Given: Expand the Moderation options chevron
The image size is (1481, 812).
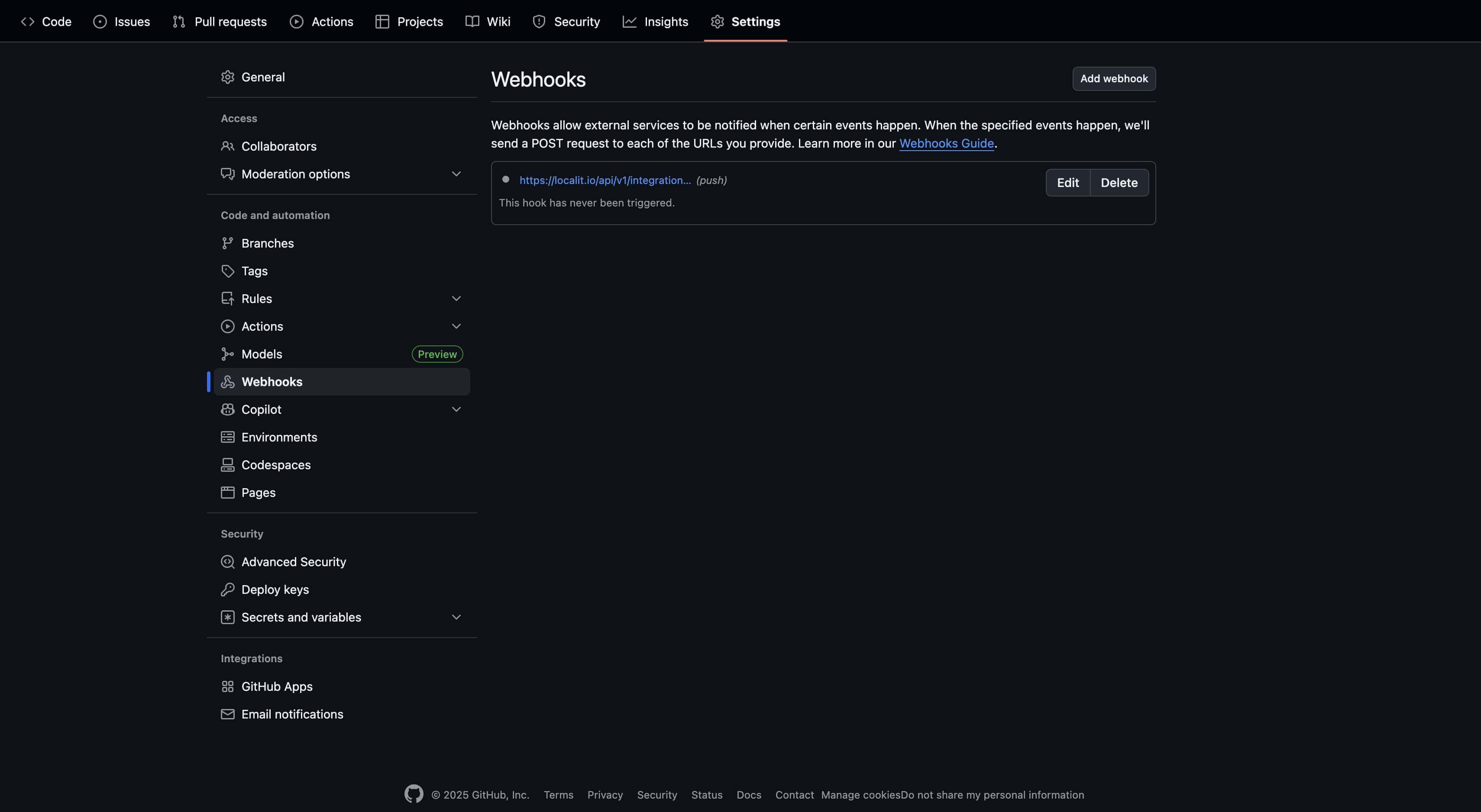Looking at the screenshot, I should pyautogui.click(x=456, y=174).
